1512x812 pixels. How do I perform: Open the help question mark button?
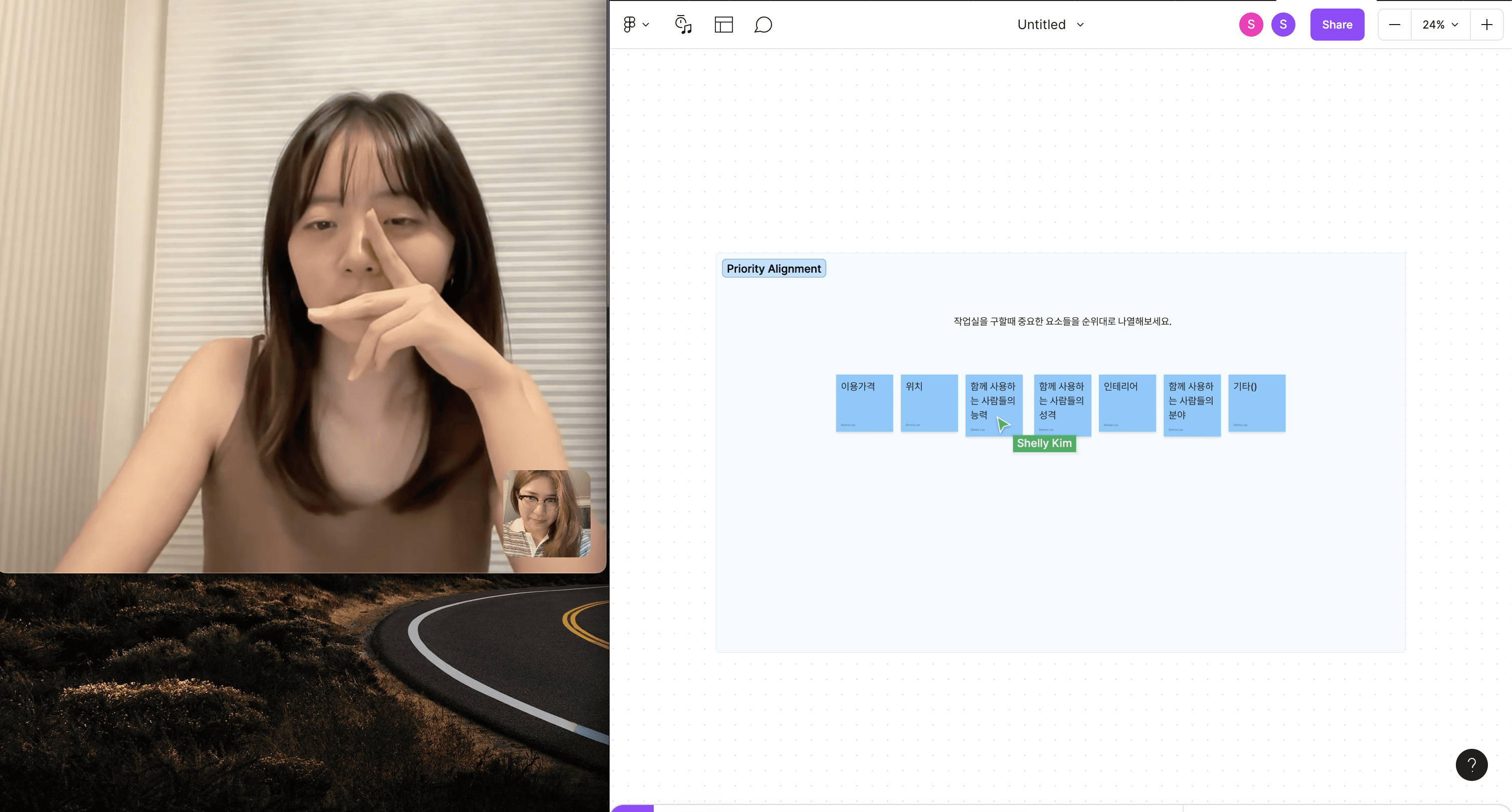[x=1471, y=764]
